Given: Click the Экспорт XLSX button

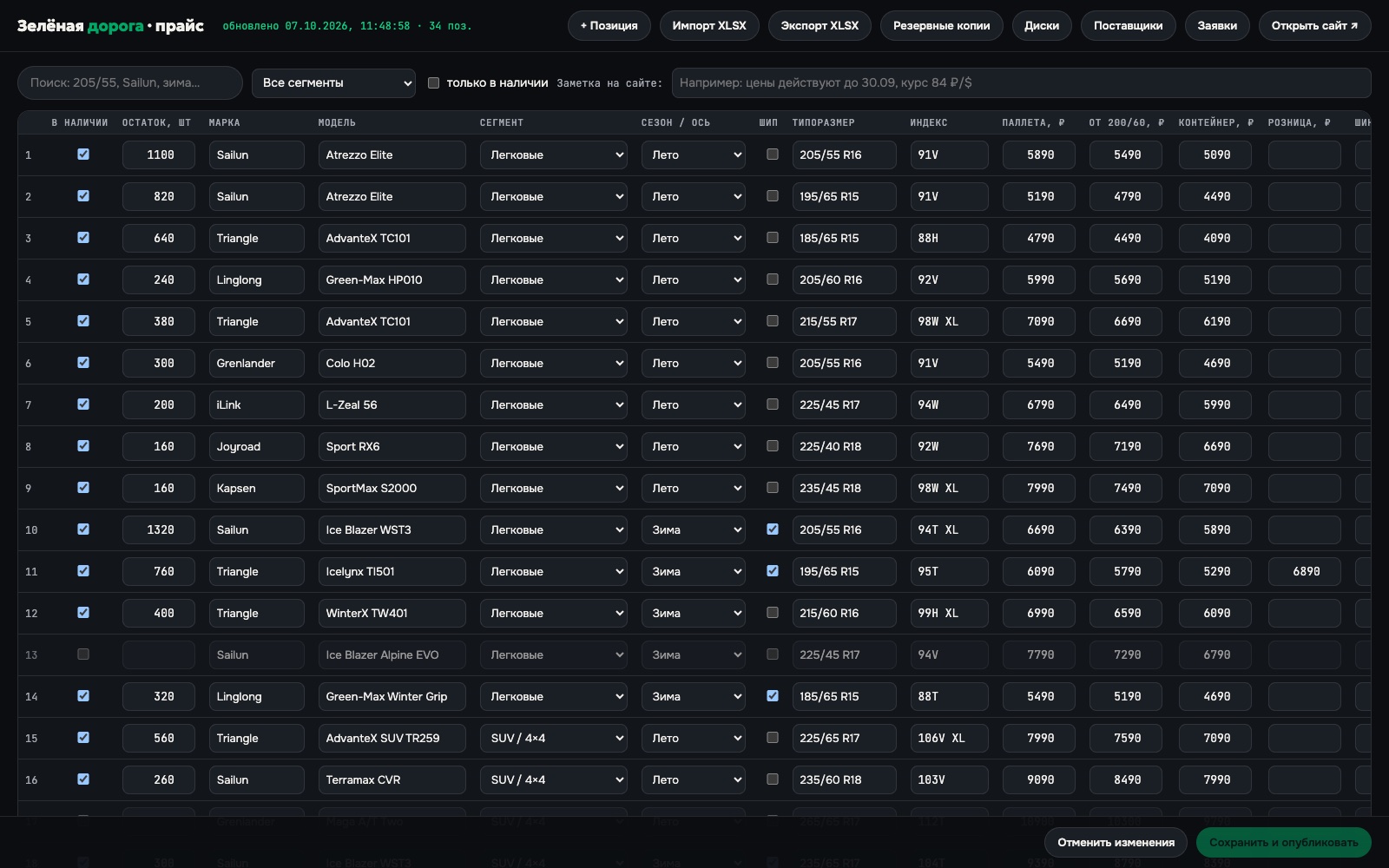Looking at the screenshot, I should (x=820, y=25).
